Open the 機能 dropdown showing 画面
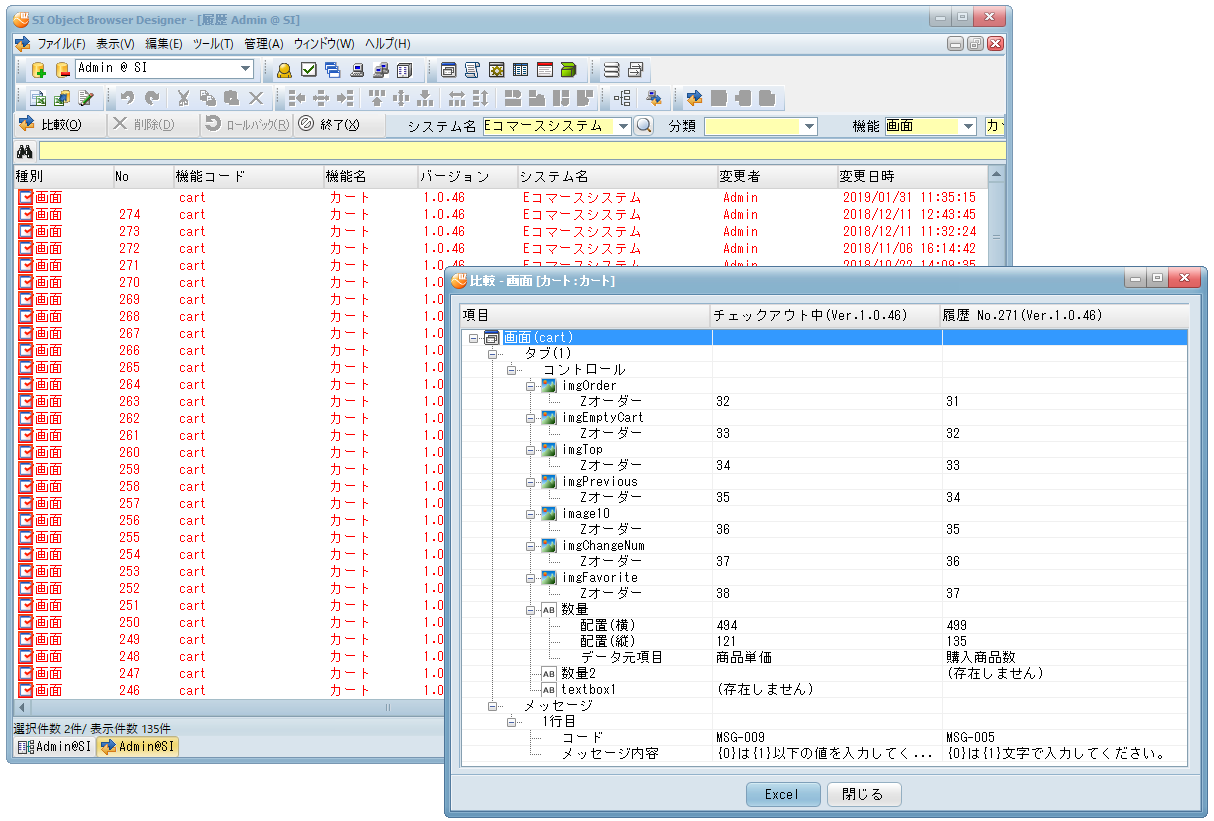The width and height of the screenshot is (1214, 821). point(968,126)
